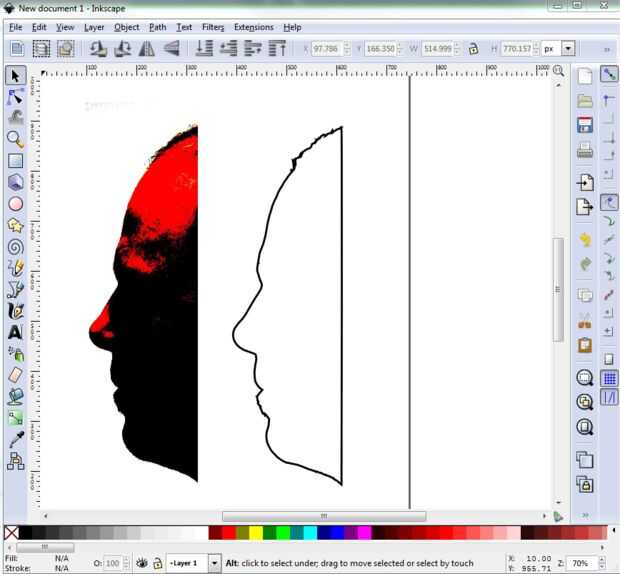Select the Spray tool
The image size is (620, 574).
click(15, 354)
